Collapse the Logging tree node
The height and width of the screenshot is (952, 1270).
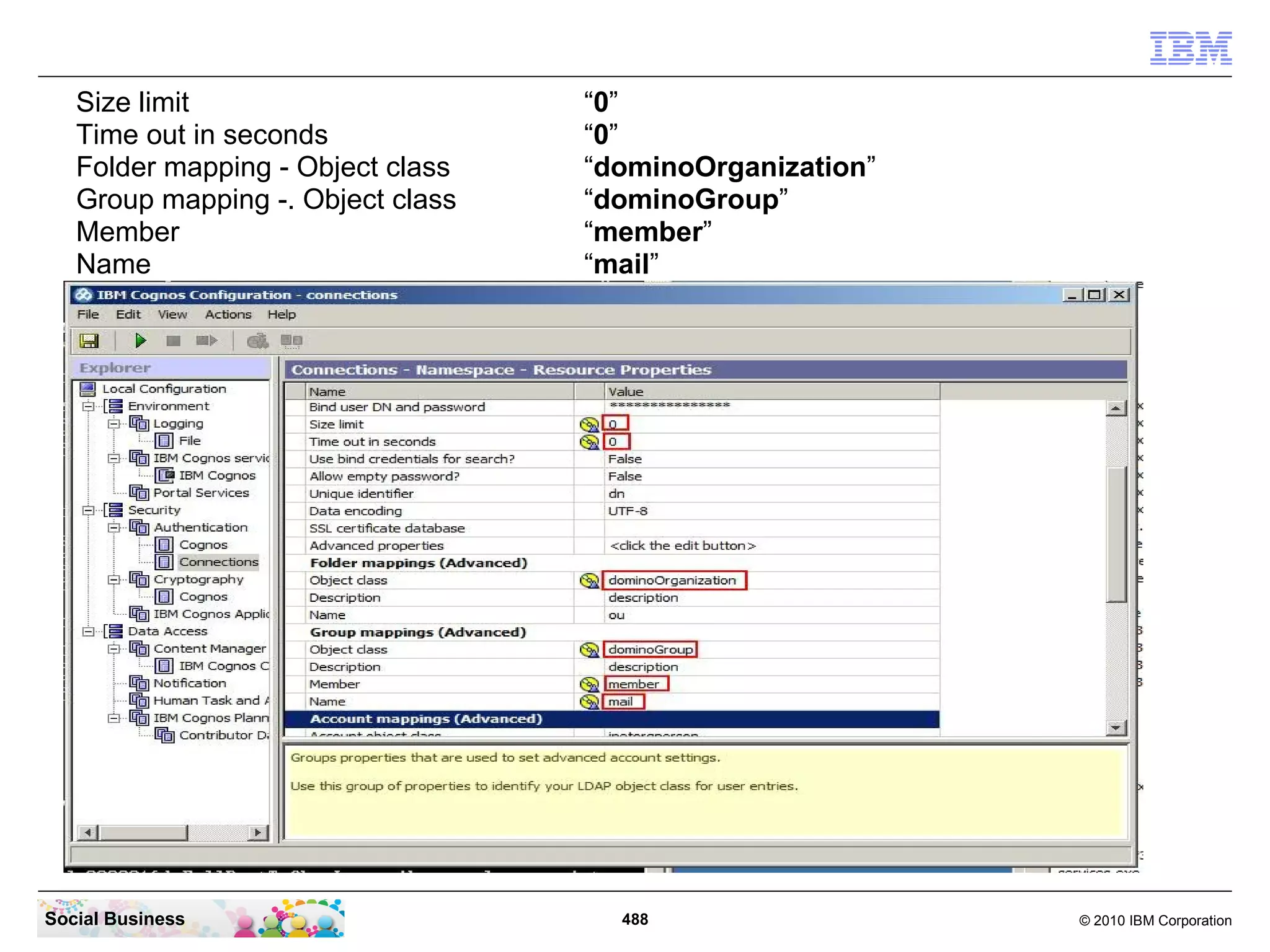click(x=113, y=424)
